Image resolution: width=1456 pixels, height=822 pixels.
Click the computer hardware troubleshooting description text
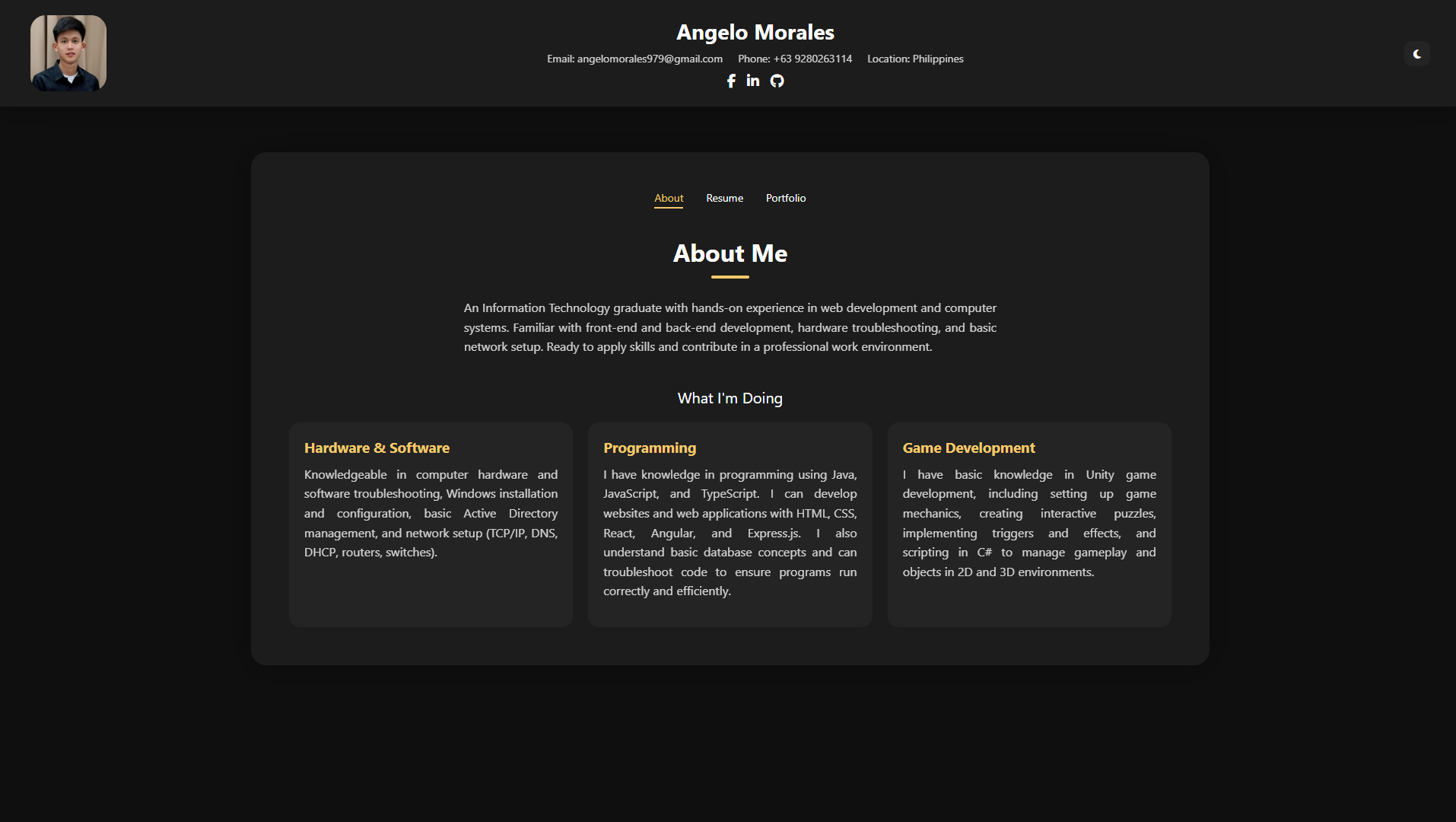tap(431, 514)
